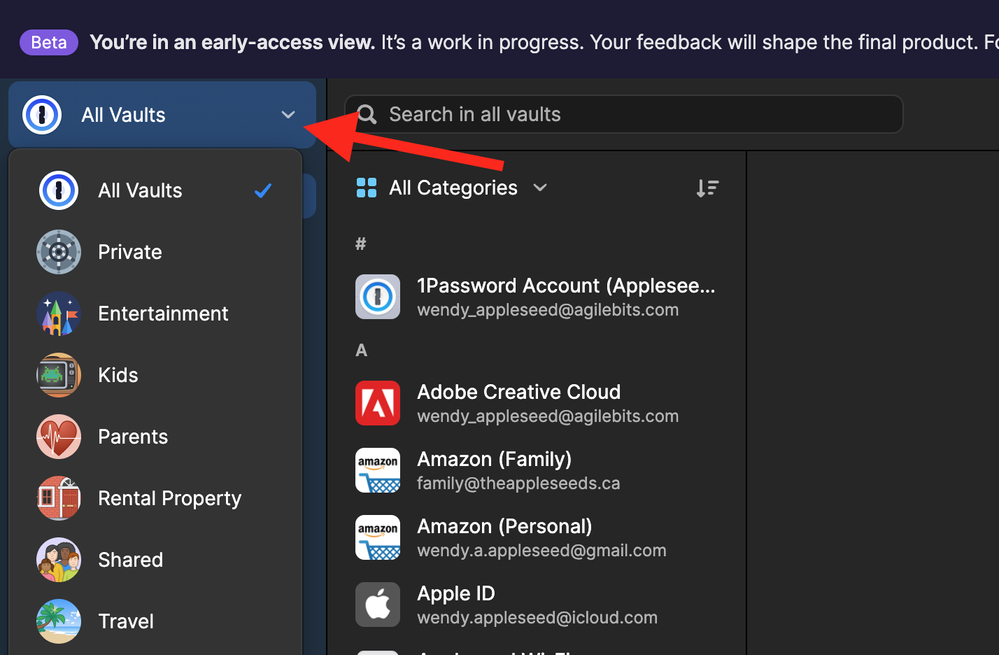Choose Shared from the vault list
This screenshot has width=999, height=655.
tap(130, 560)
